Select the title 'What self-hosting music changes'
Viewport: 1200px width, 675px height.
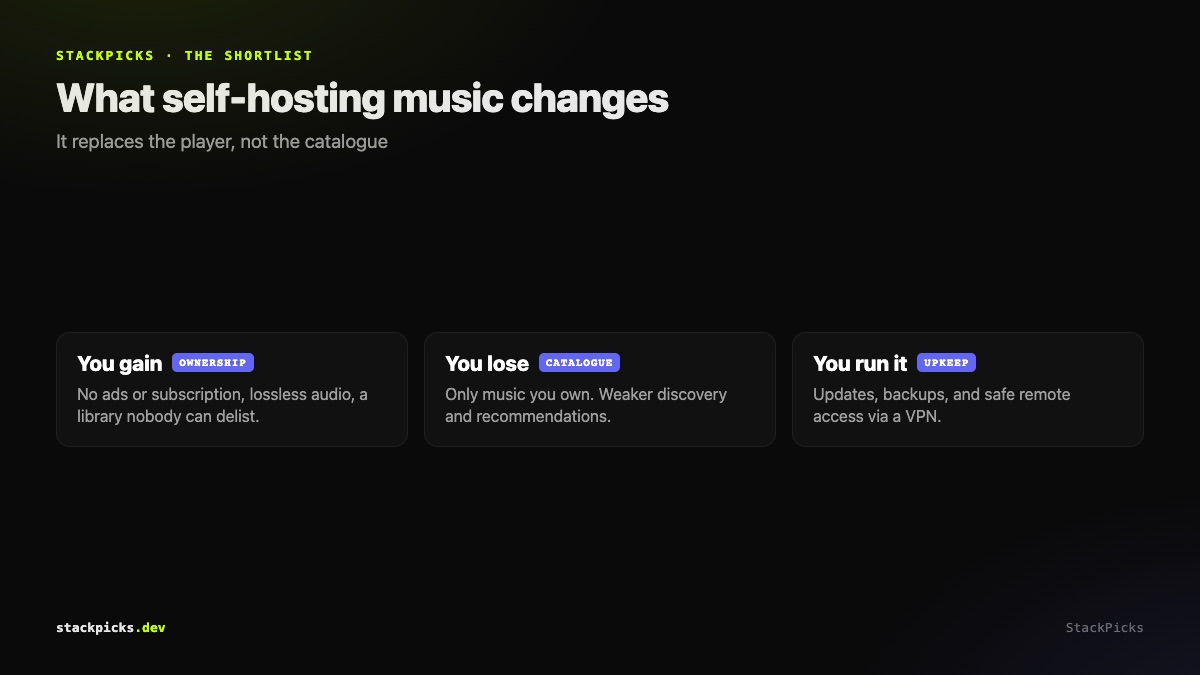click(362, 99)
